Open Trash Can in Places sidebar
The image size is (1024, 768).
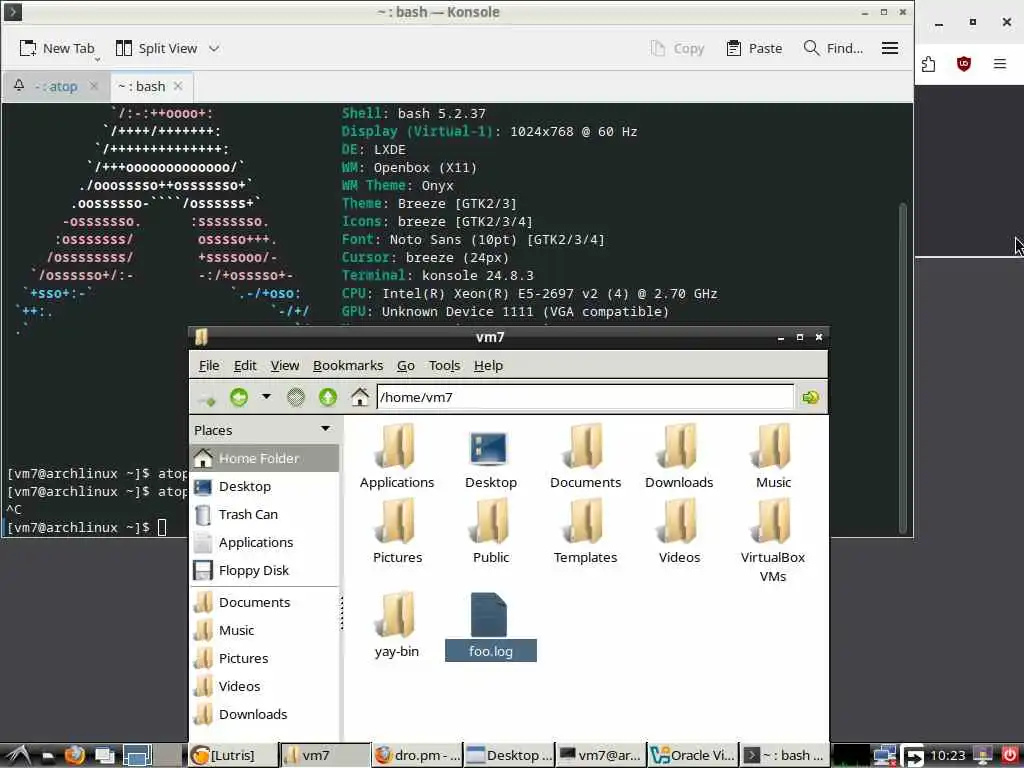coord(264,515)
